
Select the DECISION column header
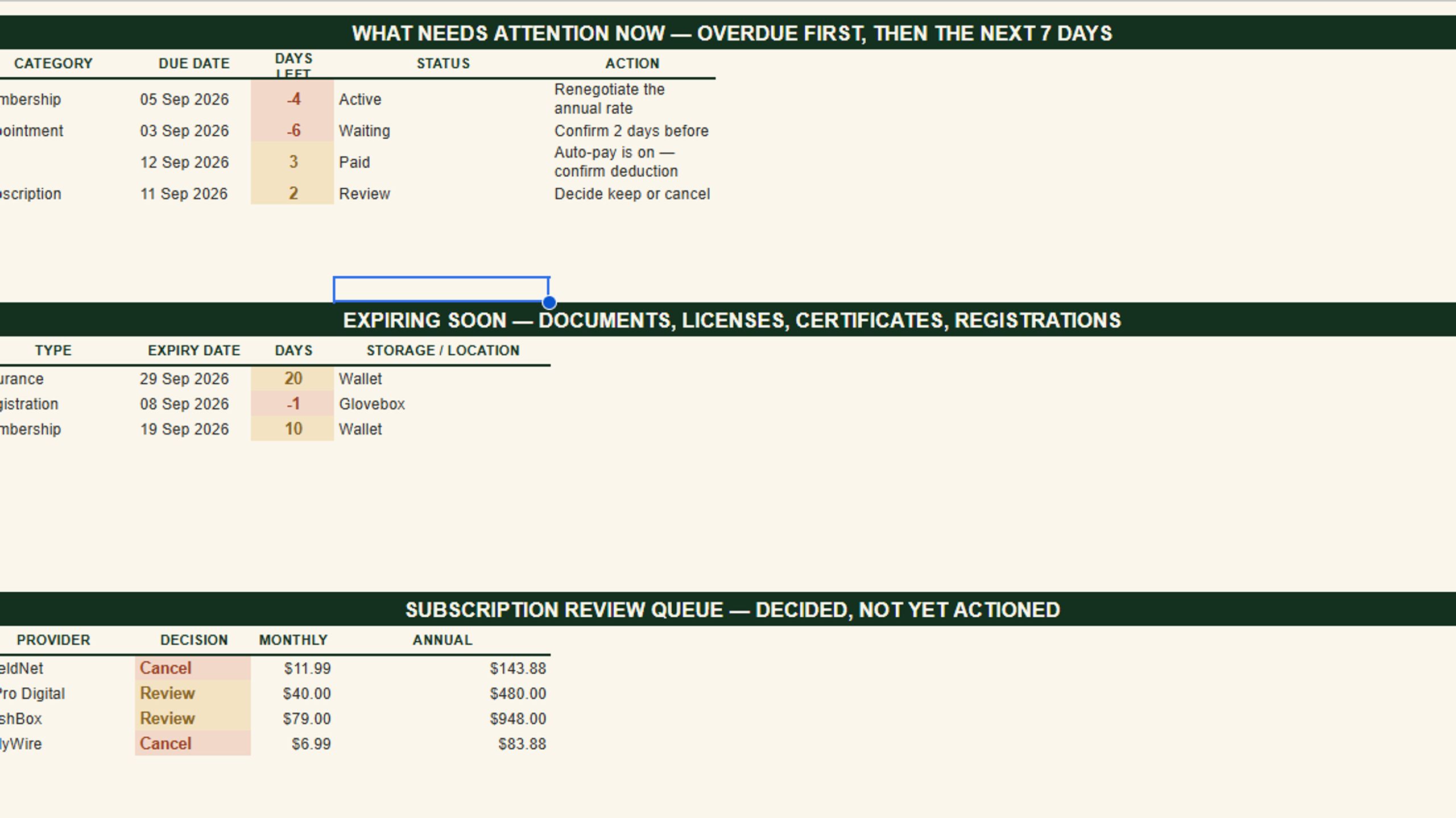coord(194,640)
